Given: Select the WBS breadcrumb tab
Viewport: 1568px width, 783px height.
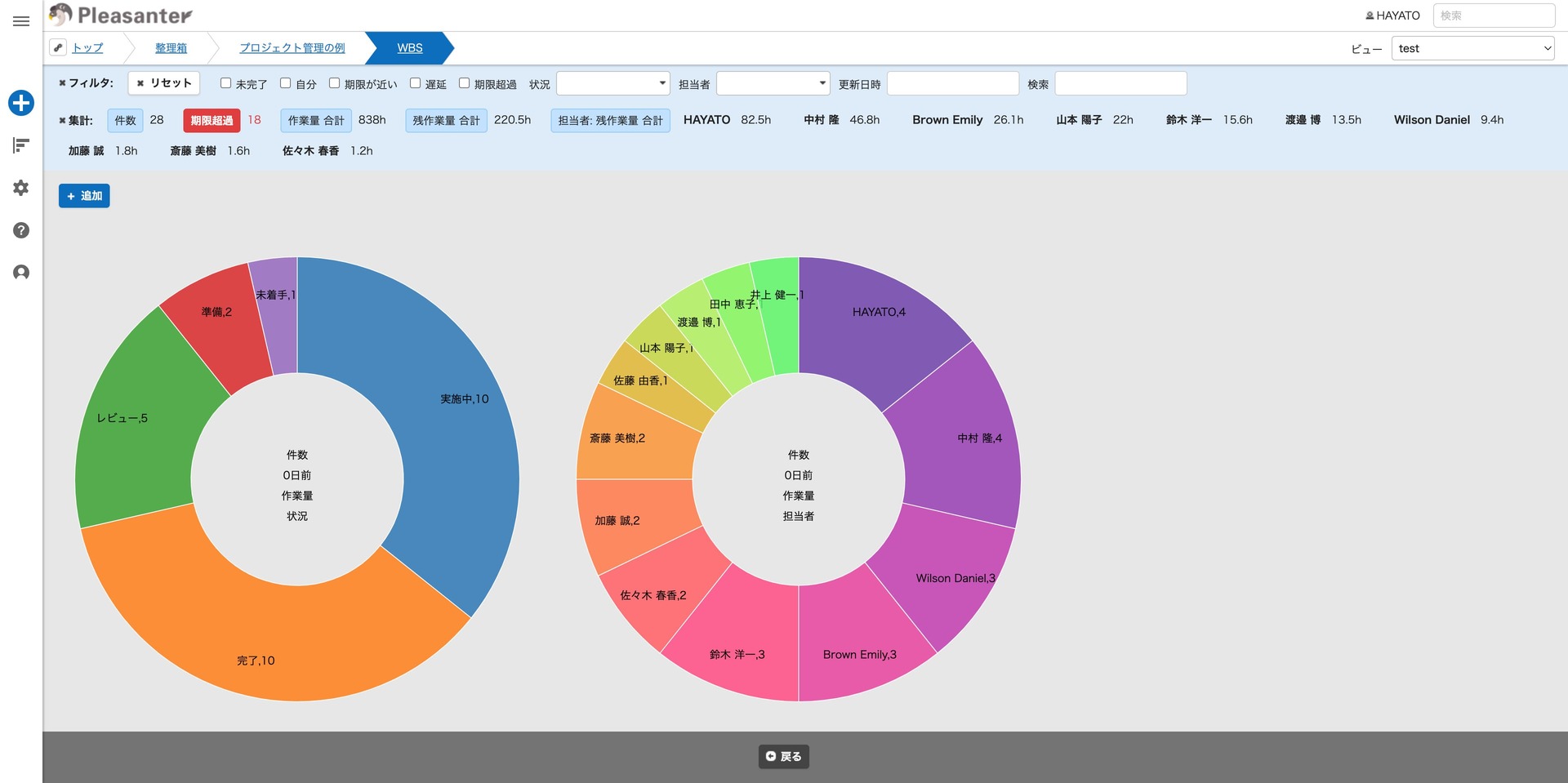Looking at the screenshot, I should point(409,48).
